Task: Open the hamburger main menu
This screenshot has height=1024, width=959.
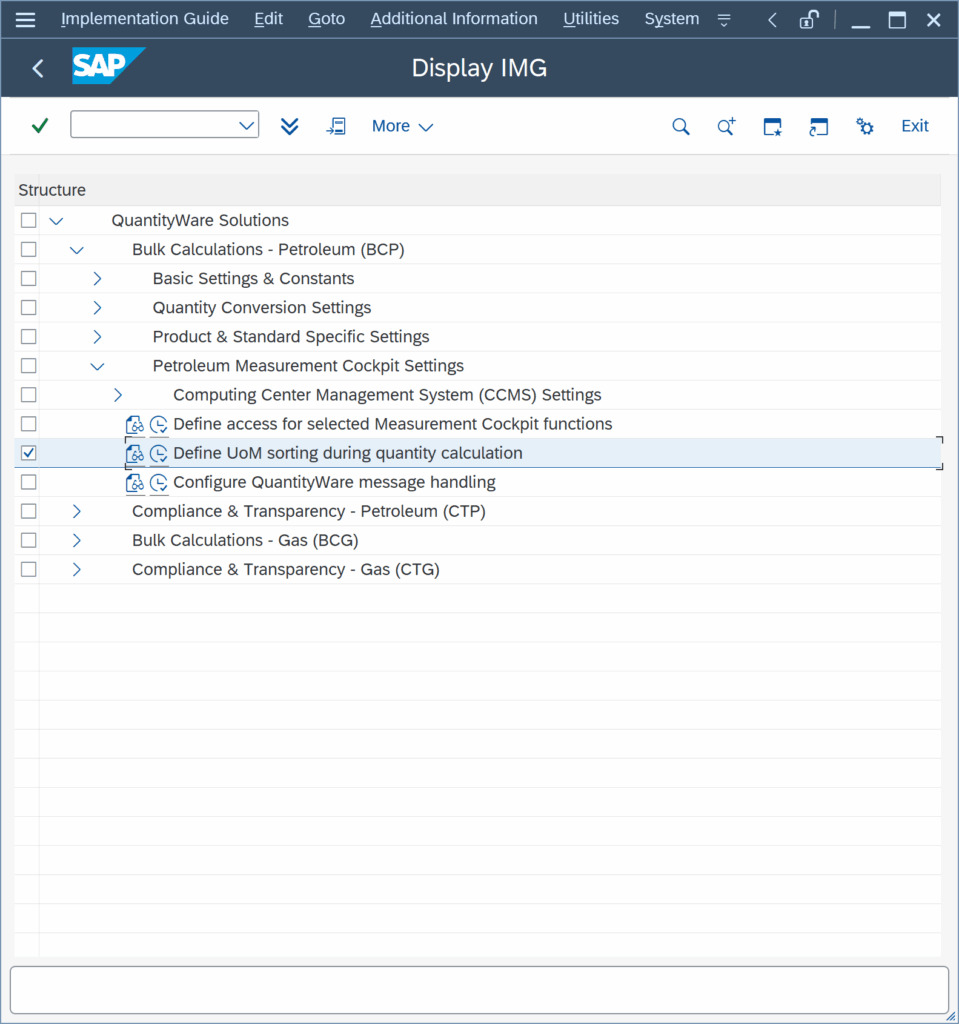Action: (25, 20)
